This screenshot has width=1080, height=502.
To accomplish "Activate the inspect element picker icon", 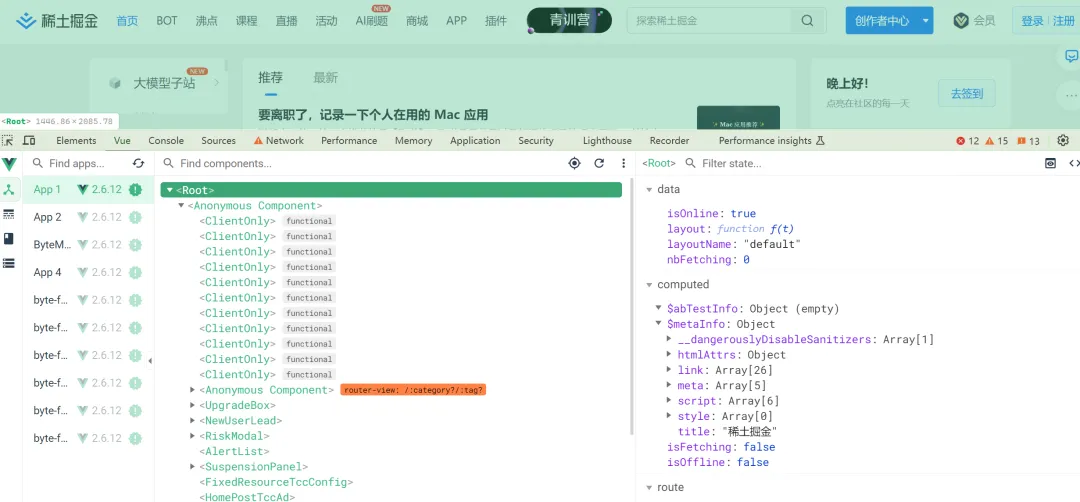I will (8, 140).
